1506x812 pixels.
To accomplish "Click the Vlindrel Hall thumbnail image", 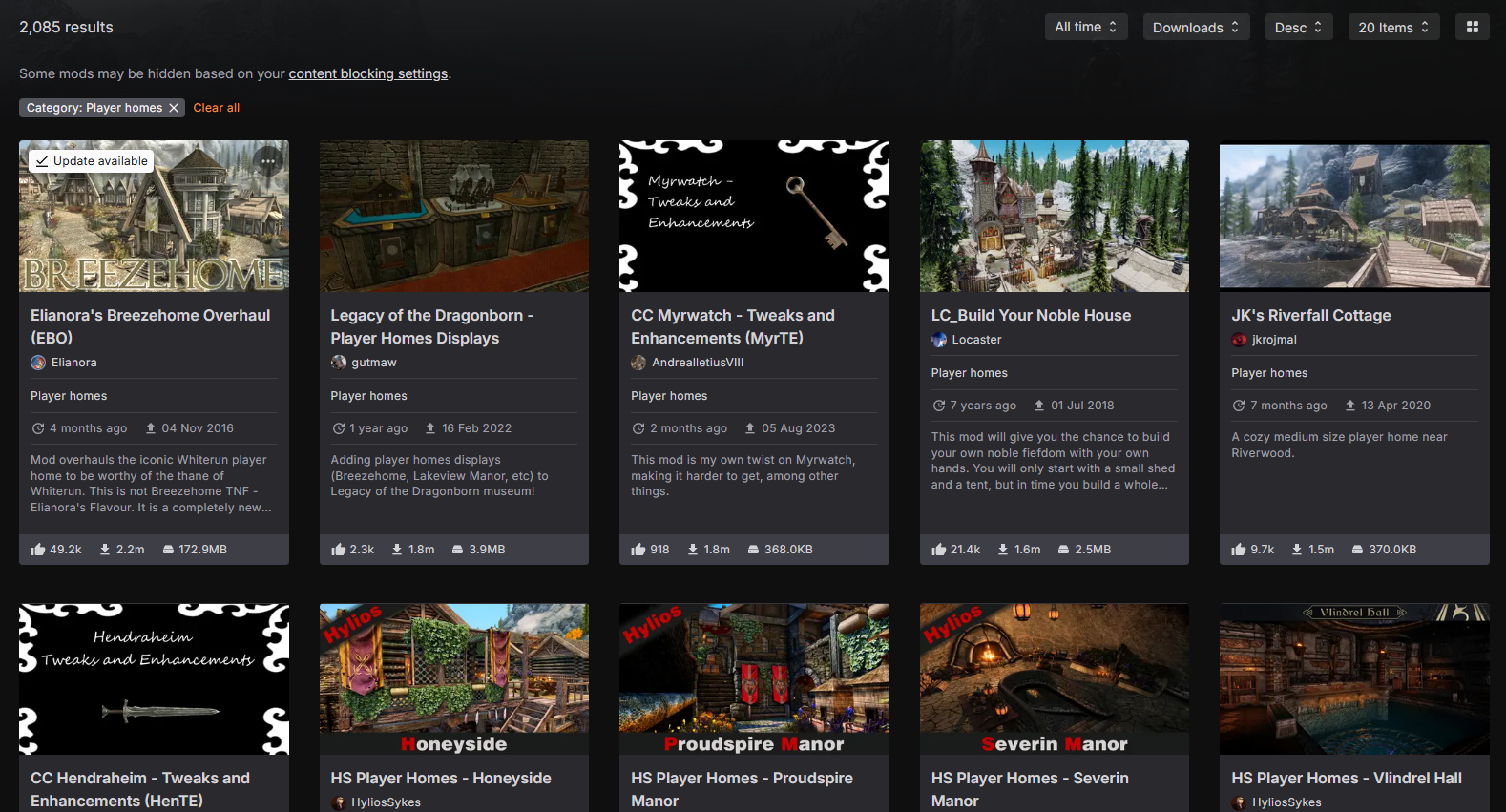I will coord(1354,679).
